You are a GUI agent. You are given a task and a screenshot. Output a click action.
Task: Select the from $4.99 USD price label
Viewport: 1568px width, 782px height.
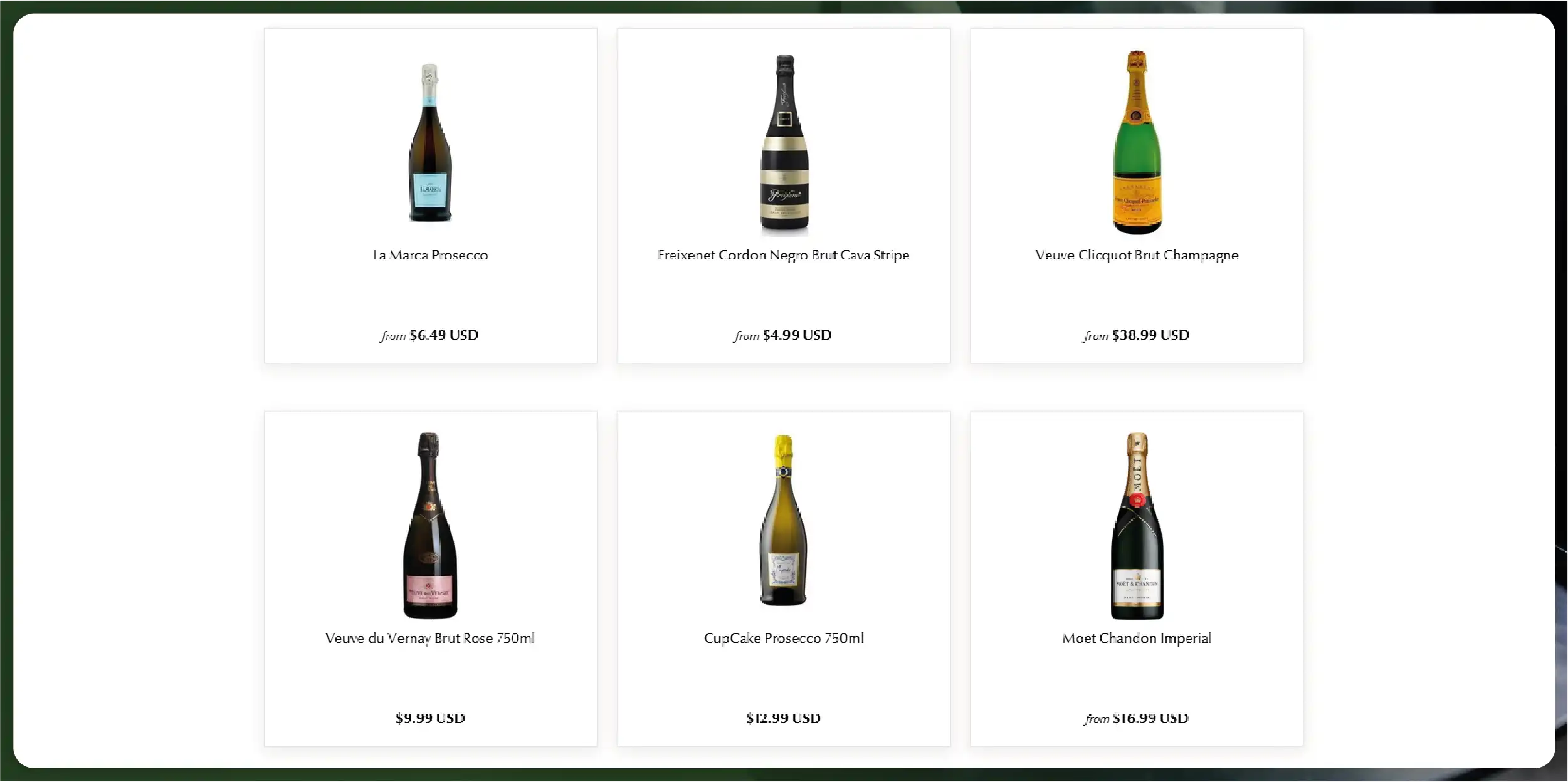[782, 336]
